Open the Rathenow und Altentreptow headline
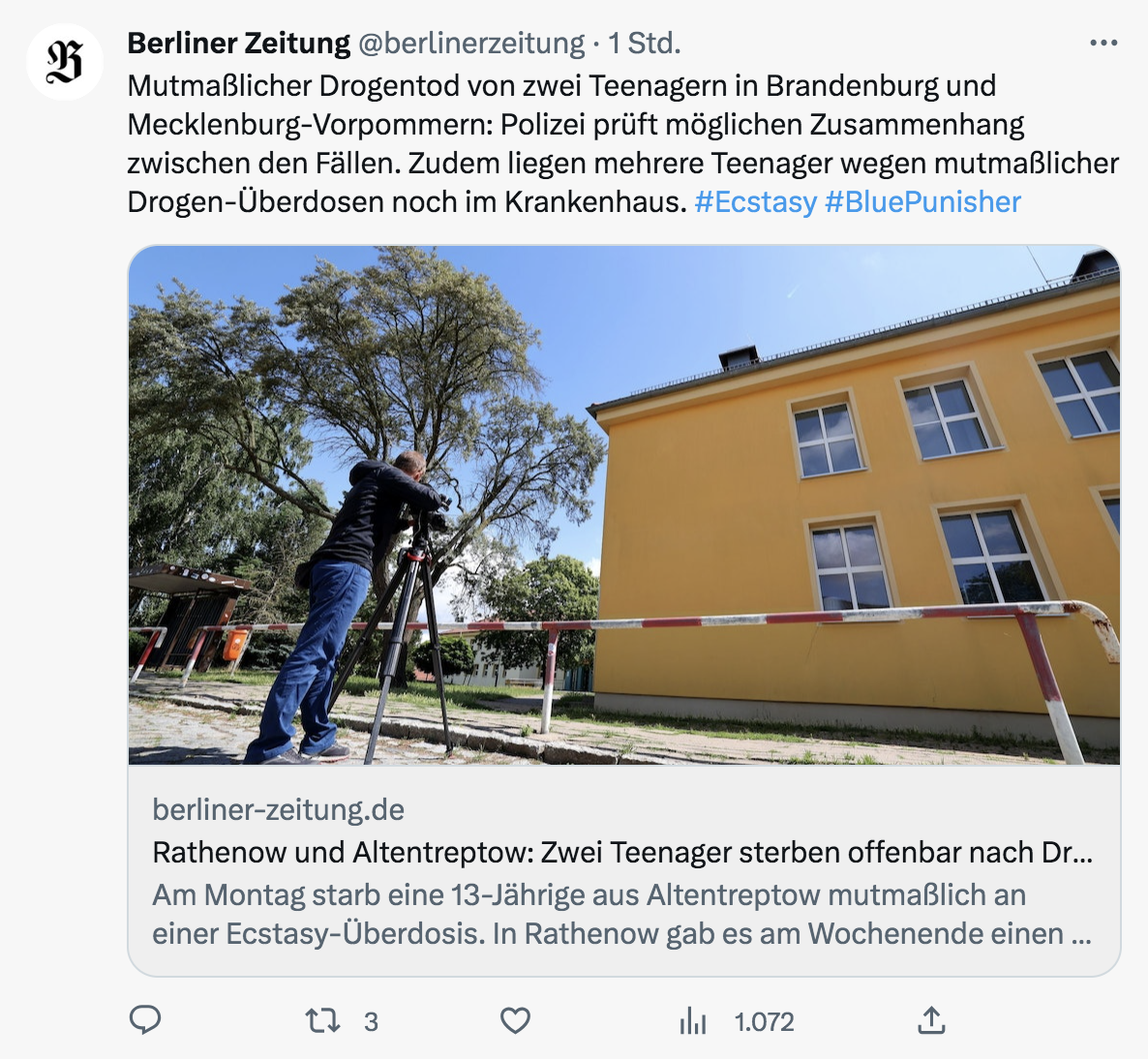The height and width of the screenshot is (1059, 1148). click(x=622, y=853)
